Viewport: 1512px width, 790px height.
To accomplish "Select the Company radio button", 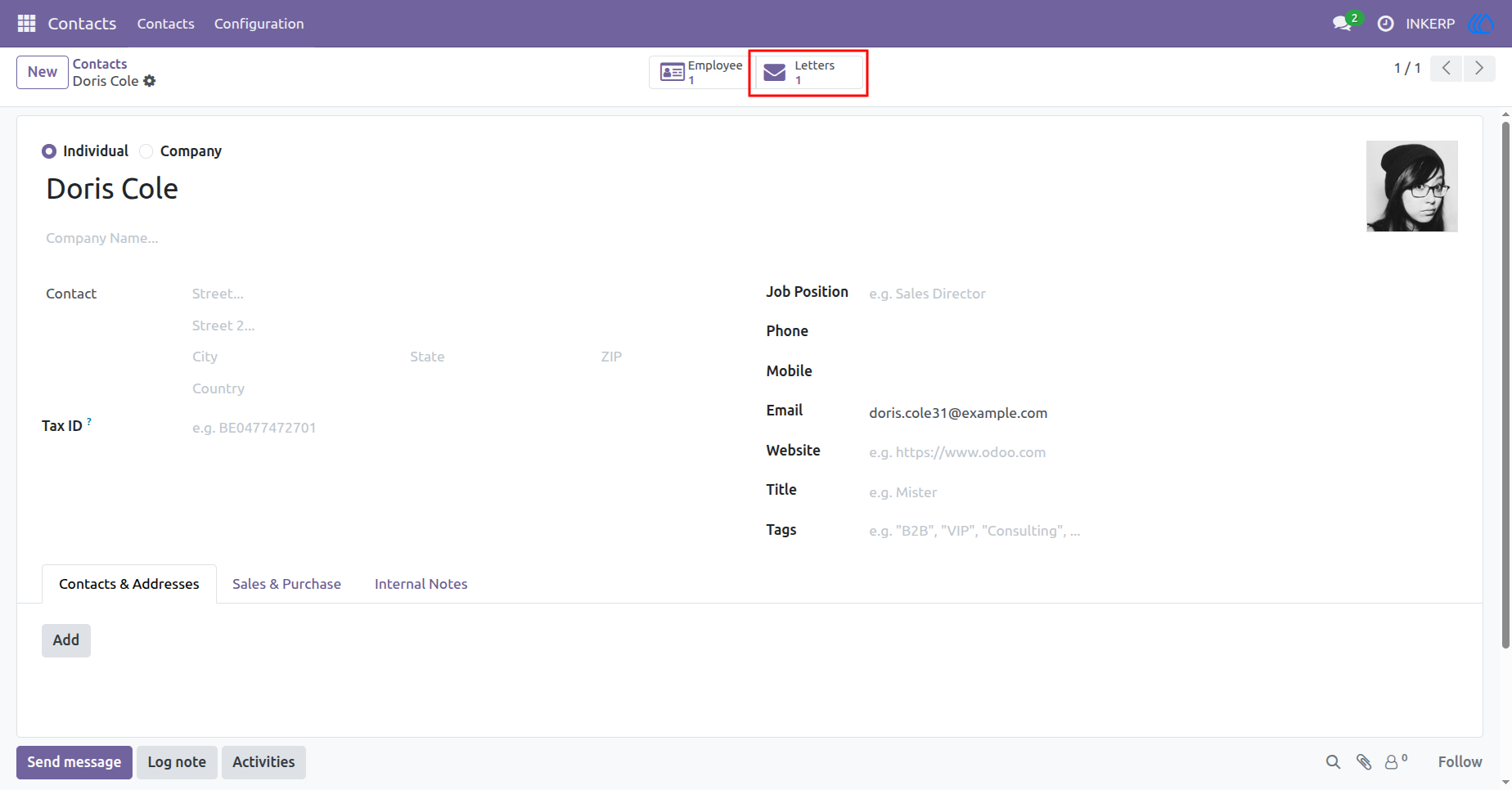I will [146, 151].
